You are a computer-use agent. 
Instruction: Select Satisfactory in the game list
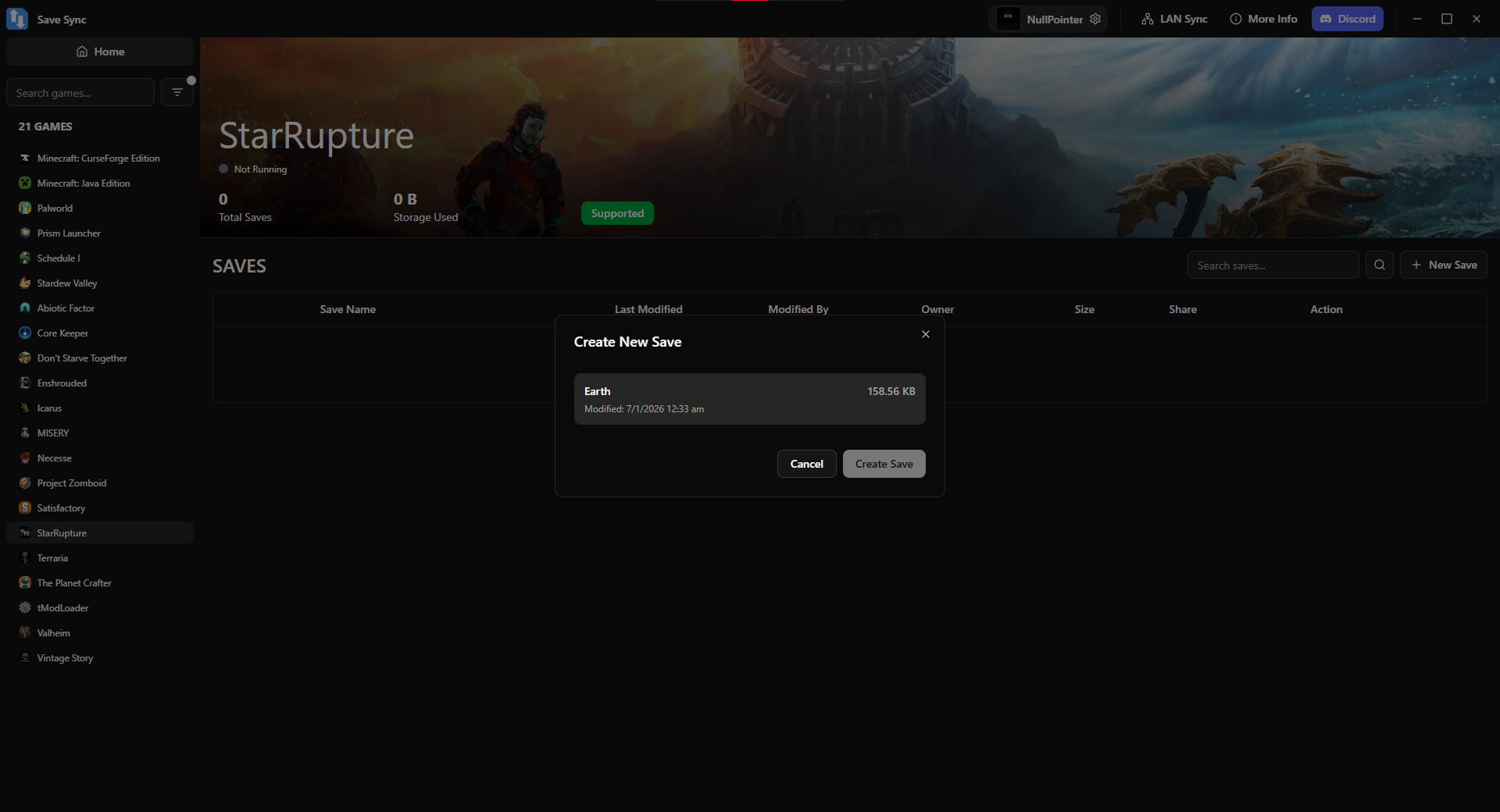click(100, 507)
